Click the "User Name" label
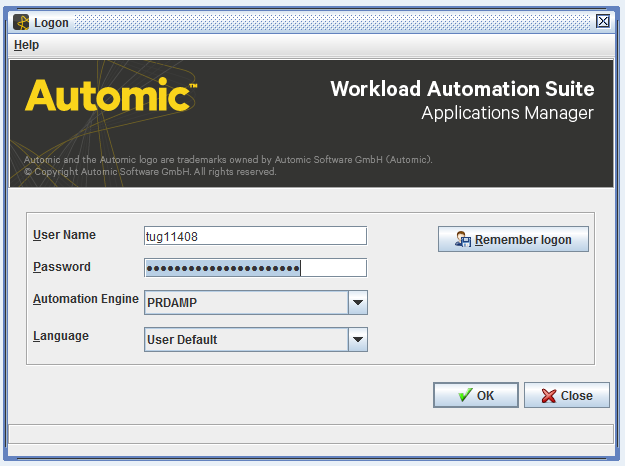Screen dimensions: 625x466 click(64, 235)
